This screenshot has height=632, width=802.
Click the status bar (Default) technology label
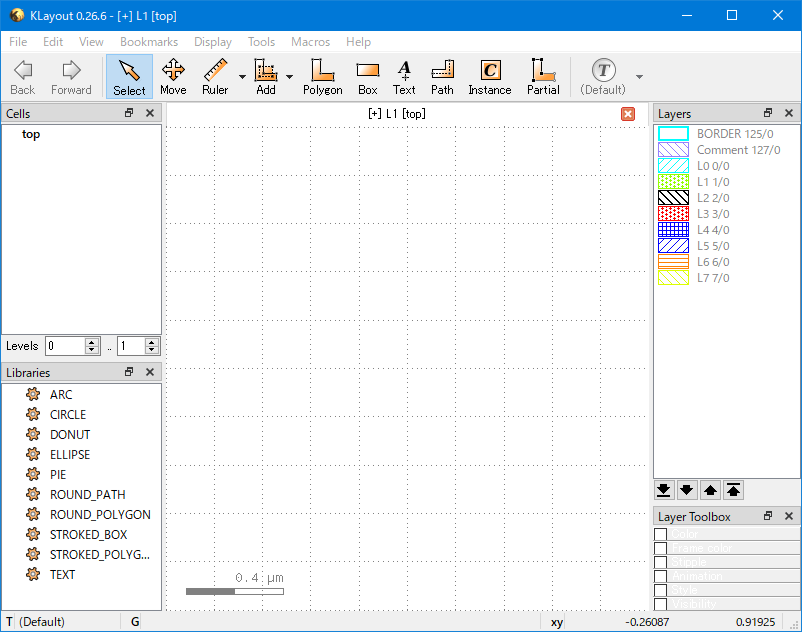coord(42,622)
